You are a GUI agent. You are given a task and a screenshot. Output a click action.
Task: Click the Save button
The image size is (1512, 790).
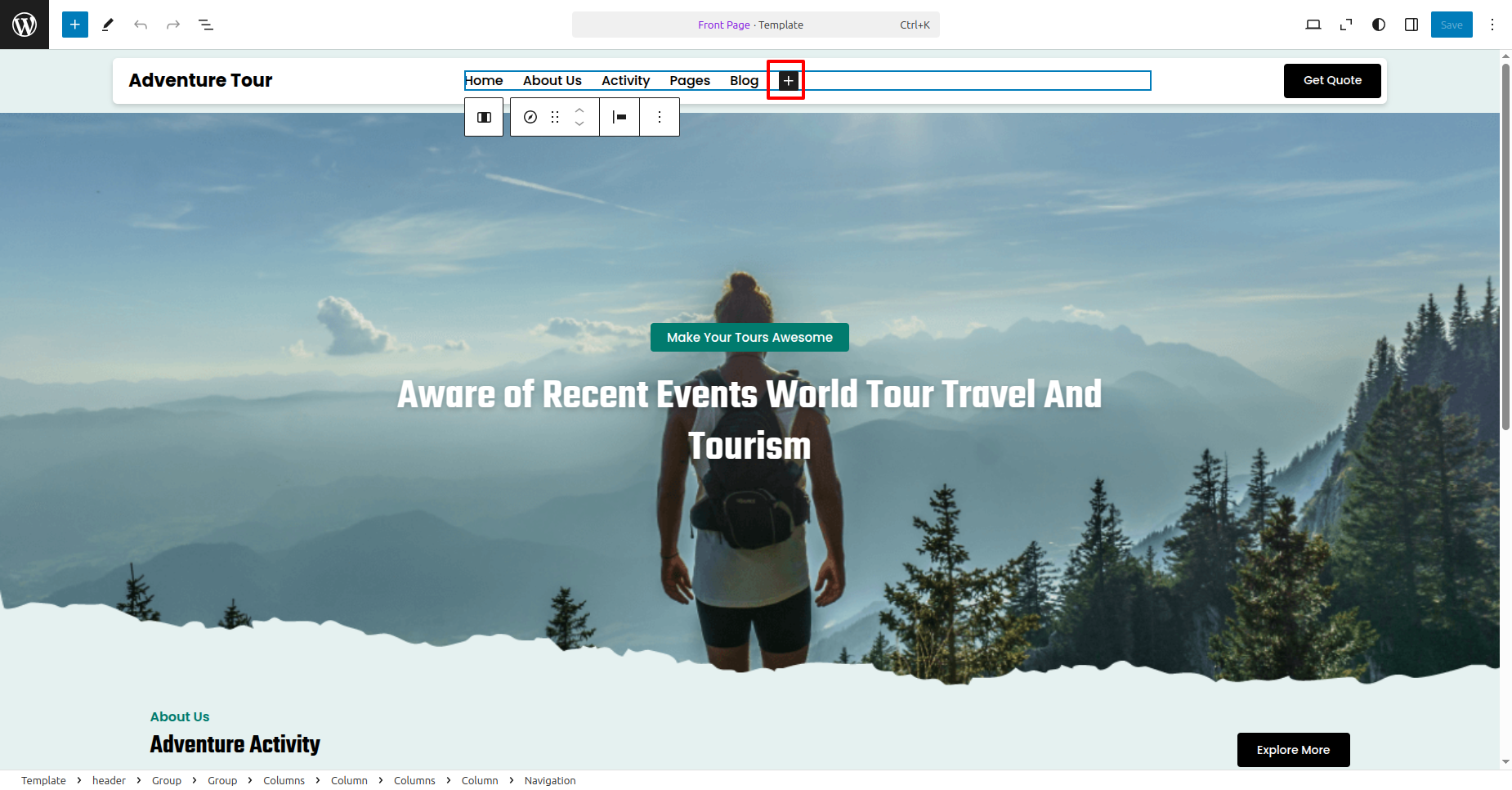click(1452, 25)
